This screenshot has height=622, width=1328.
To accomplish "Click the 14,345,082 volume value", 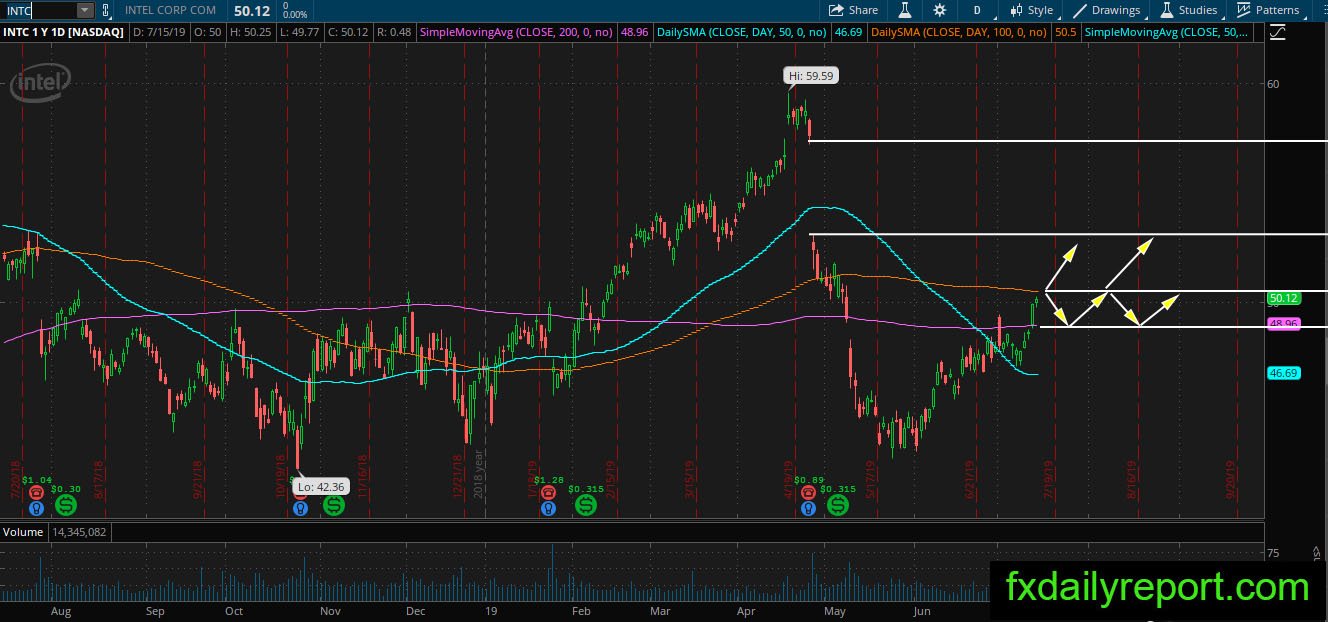I will click(x=77, y=533).
